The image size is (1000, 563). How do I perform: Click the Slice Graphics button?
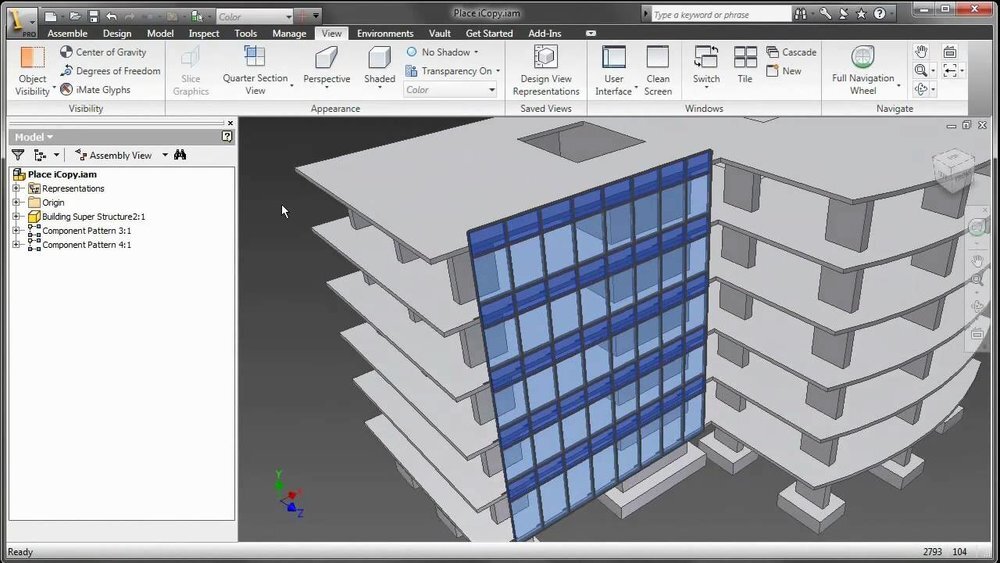pyautogui.click(x=191, y=70)
